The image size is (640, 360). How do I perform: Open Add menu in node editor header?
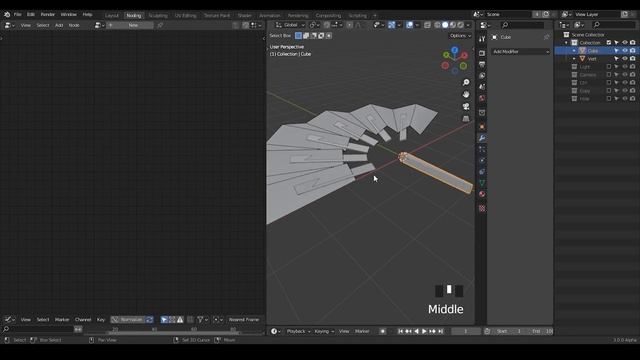click(59, 25)
